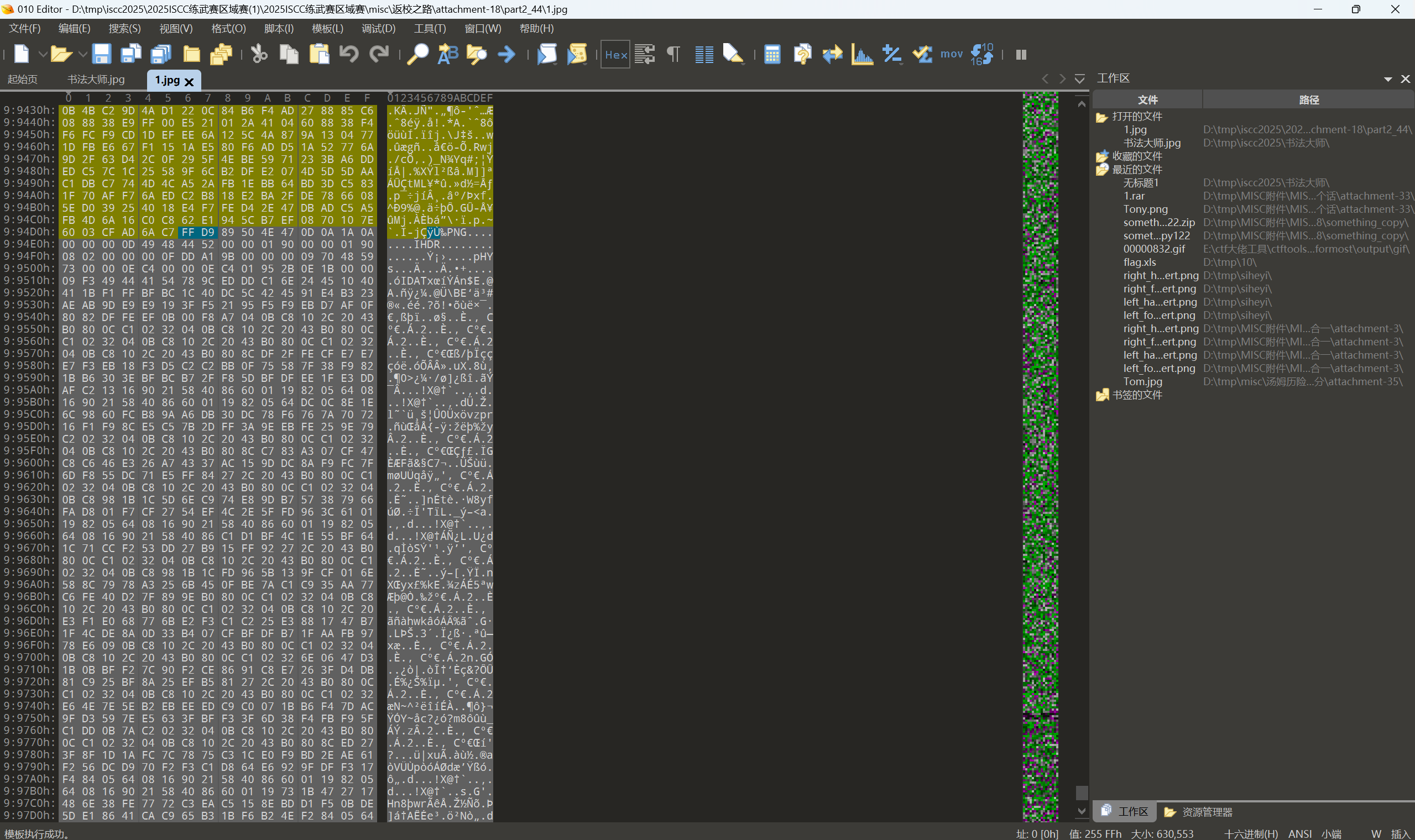
Task: Open the 文件(F) menu
Action: pos(24,28)
